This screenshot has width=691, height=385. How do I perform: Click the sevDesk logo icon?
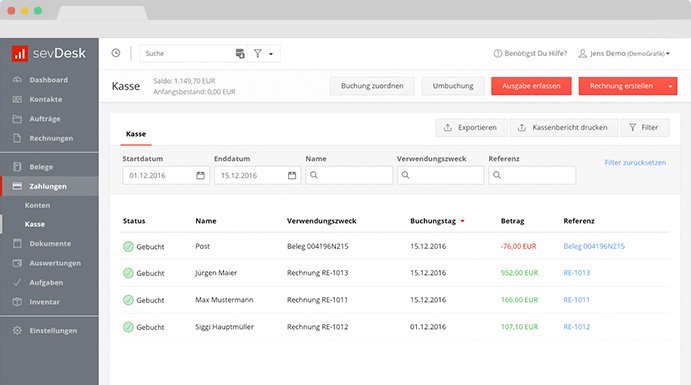(x=20, y=53)
